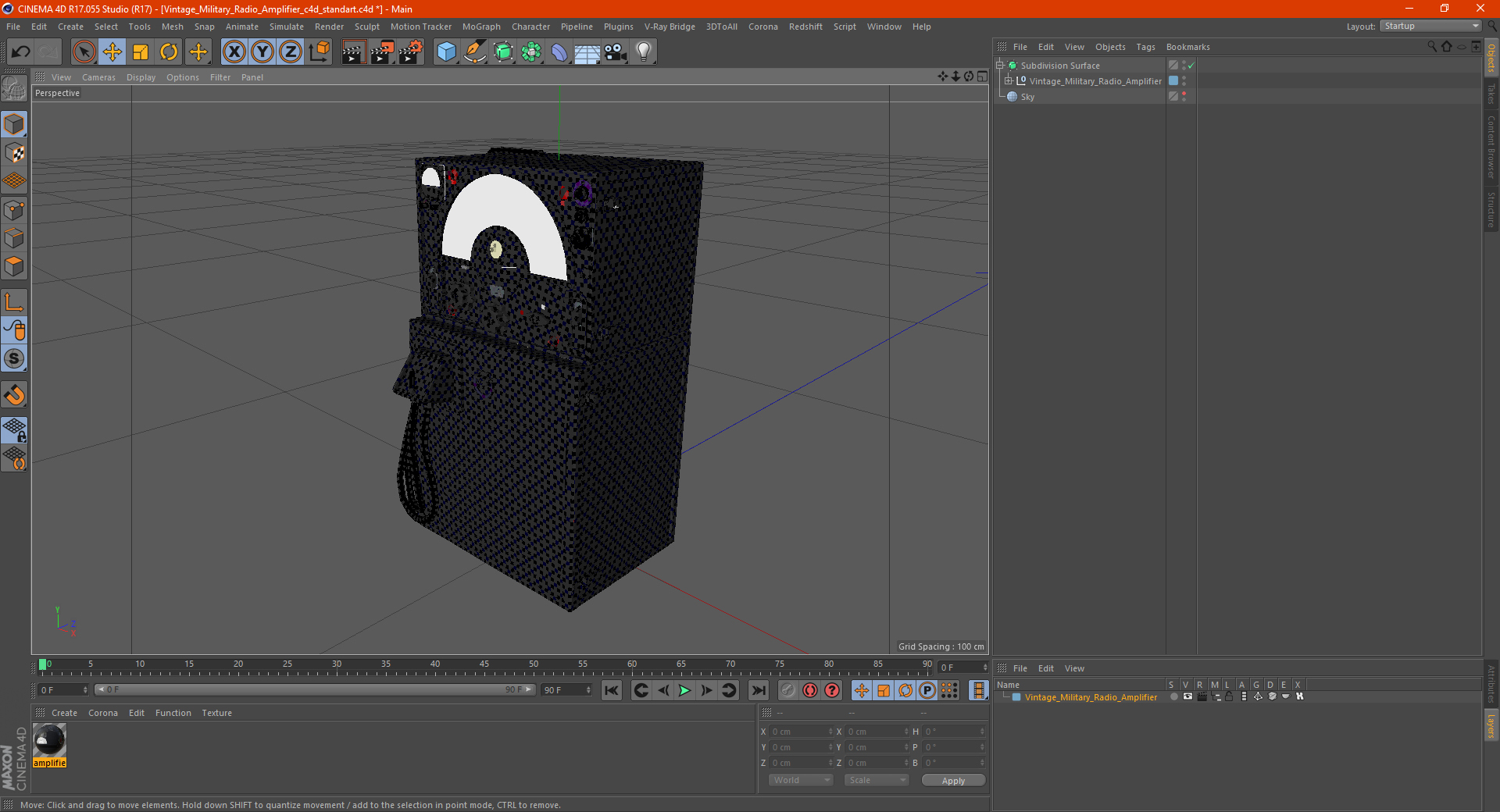Click the X position input field

click(x=802, y=732)
